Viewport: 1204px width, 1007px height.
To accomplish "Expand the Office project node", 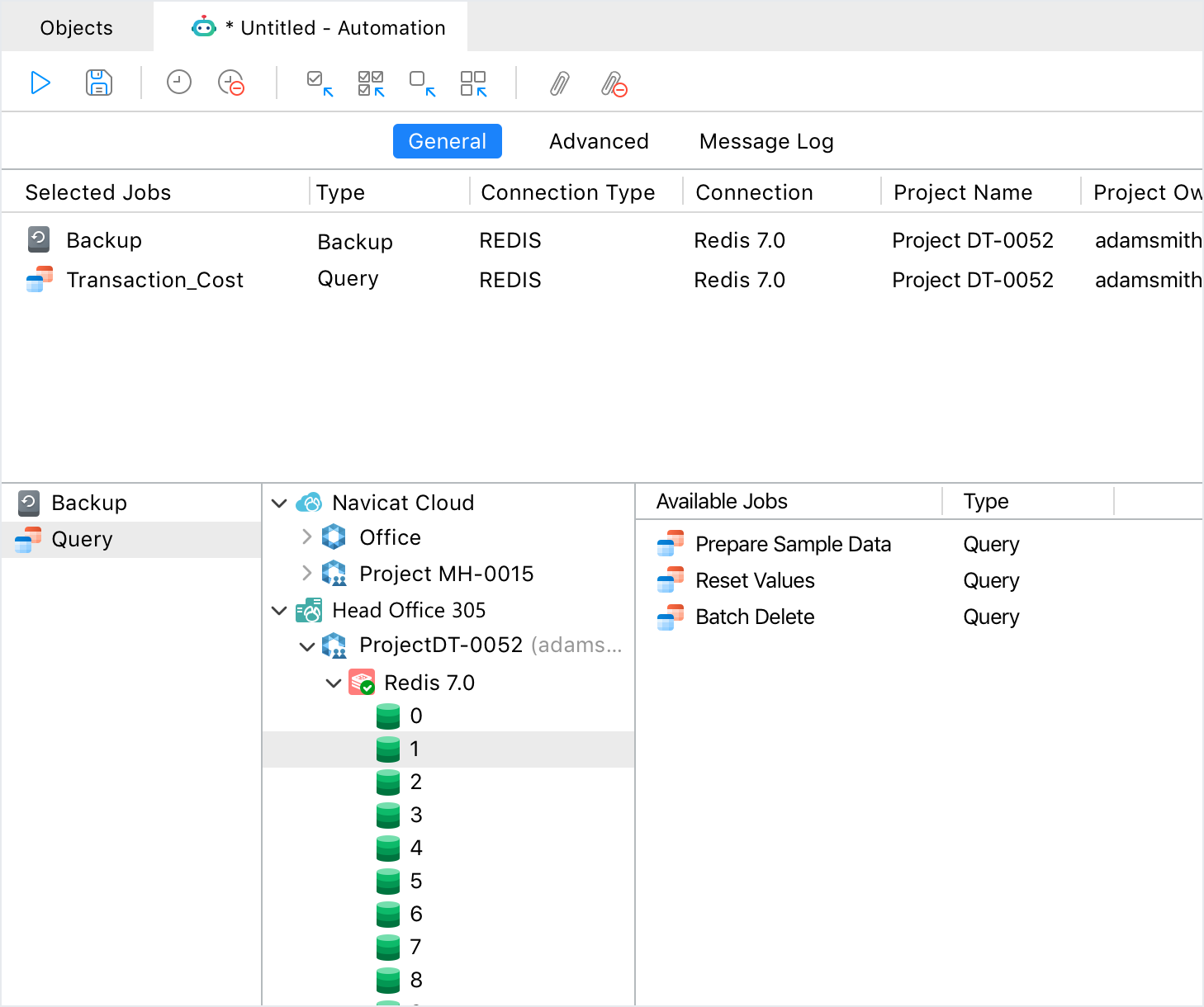I will point(306,537).
